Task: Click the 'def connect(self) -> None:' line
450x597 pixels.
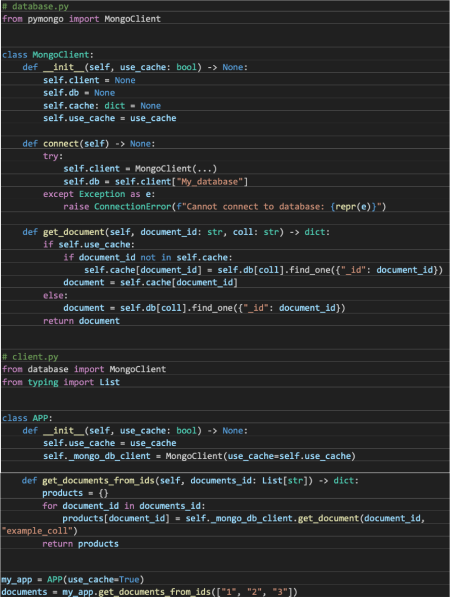Action: [89, 144]
